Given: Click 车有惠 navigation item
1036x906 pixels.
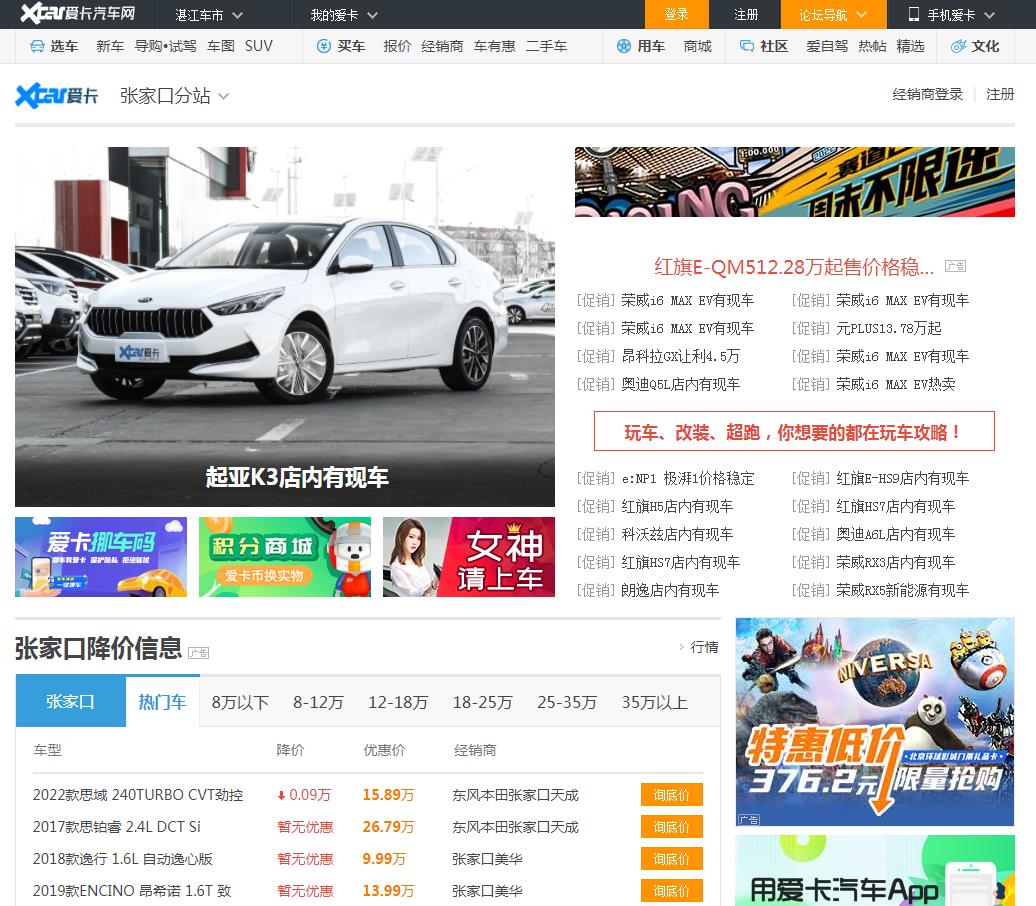Looking at the screenshot, I should coord(494,46).
